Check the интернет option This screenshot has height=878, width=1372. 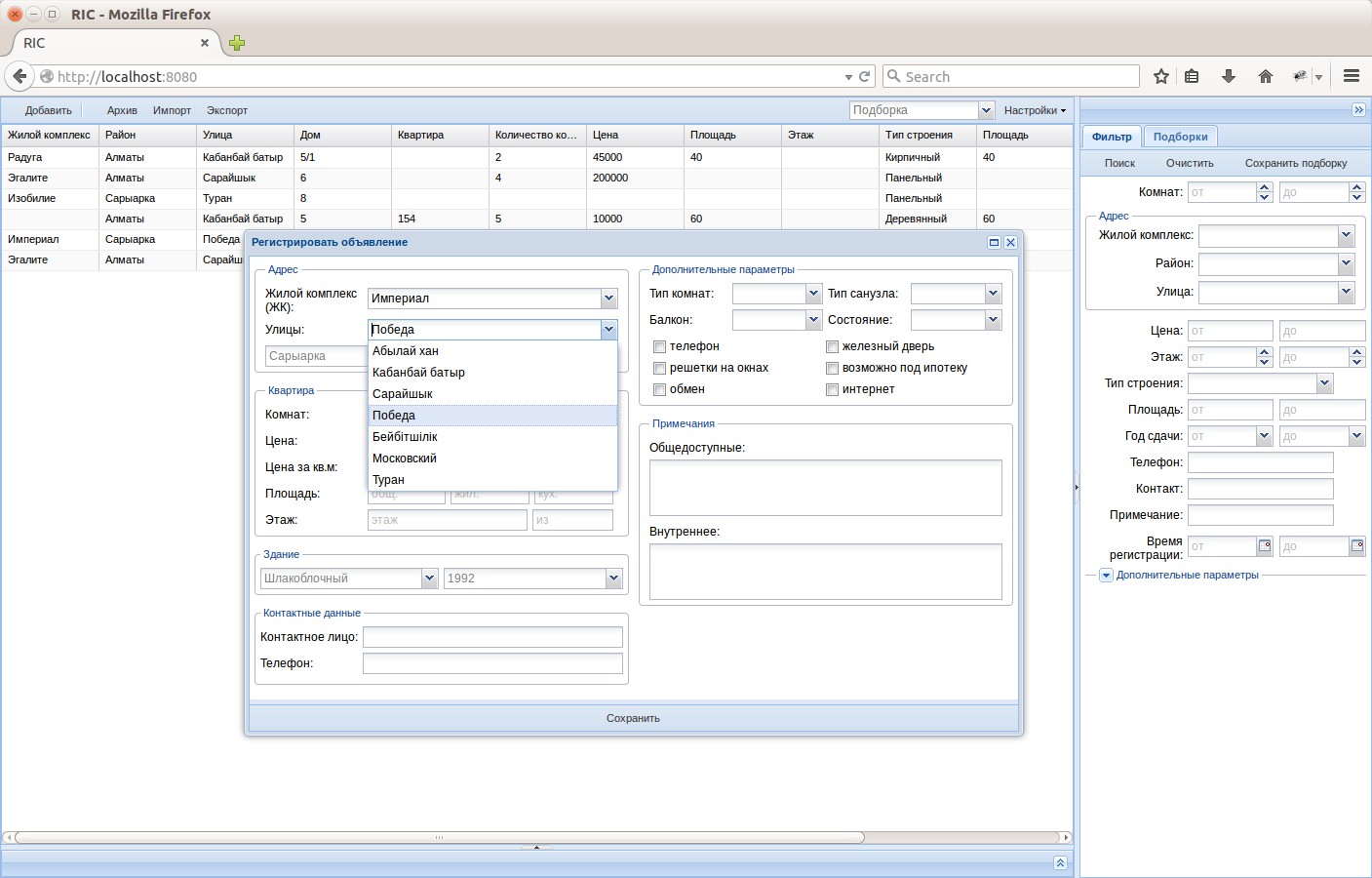point(833,389)
